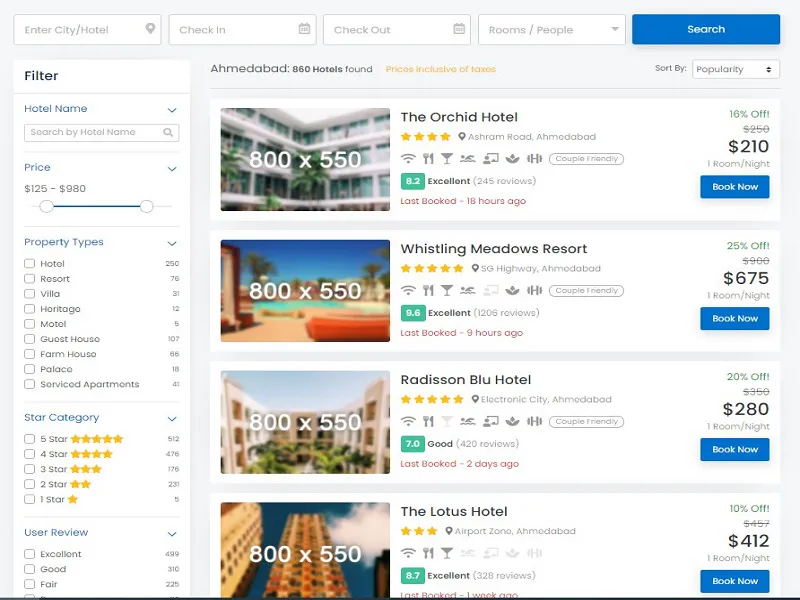
Task: Click the WiFi icon for The Lotus Hotel
Action: [x=408, y=553]
